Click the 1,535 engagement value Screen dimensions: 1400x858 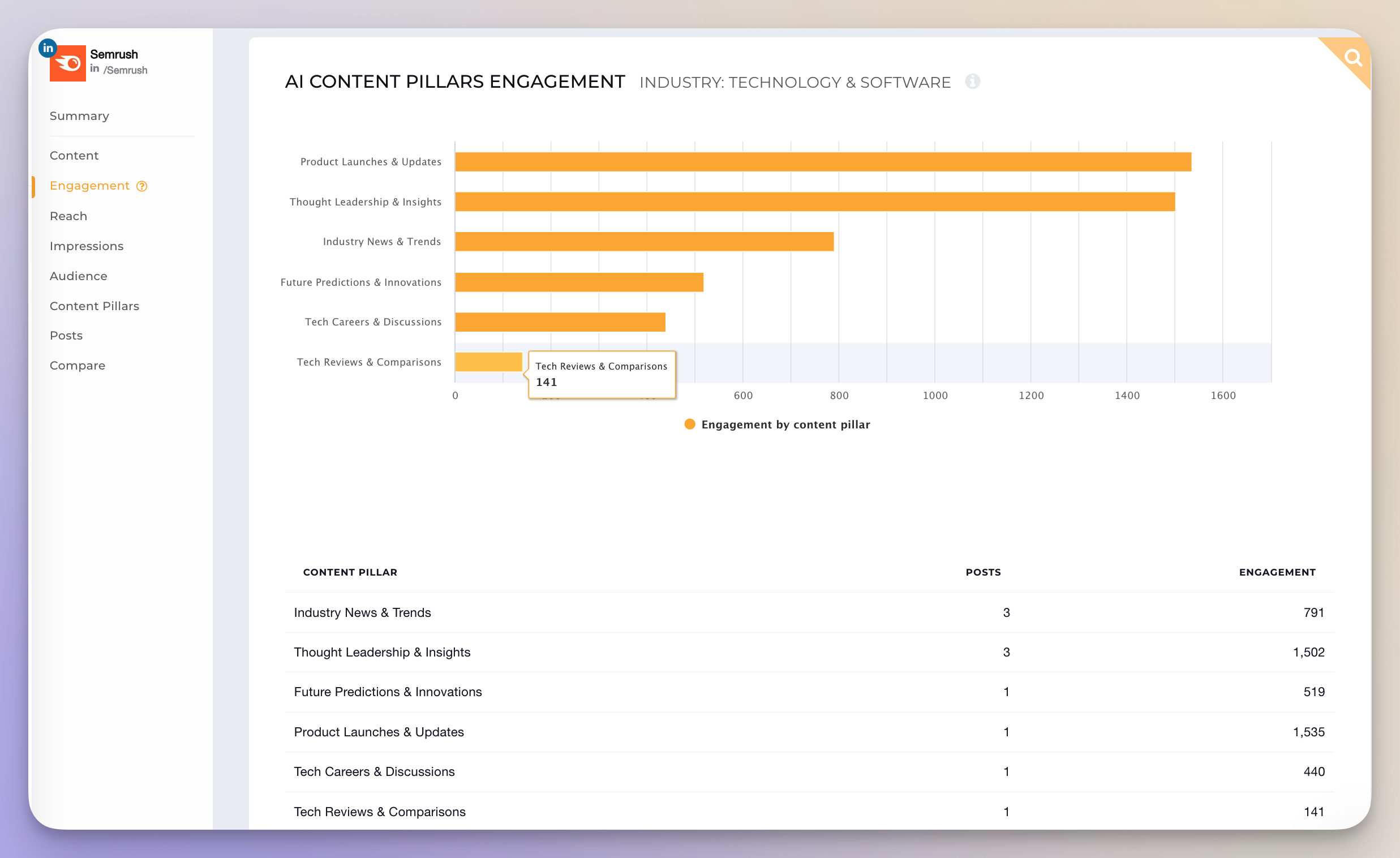click(1308, 732)
